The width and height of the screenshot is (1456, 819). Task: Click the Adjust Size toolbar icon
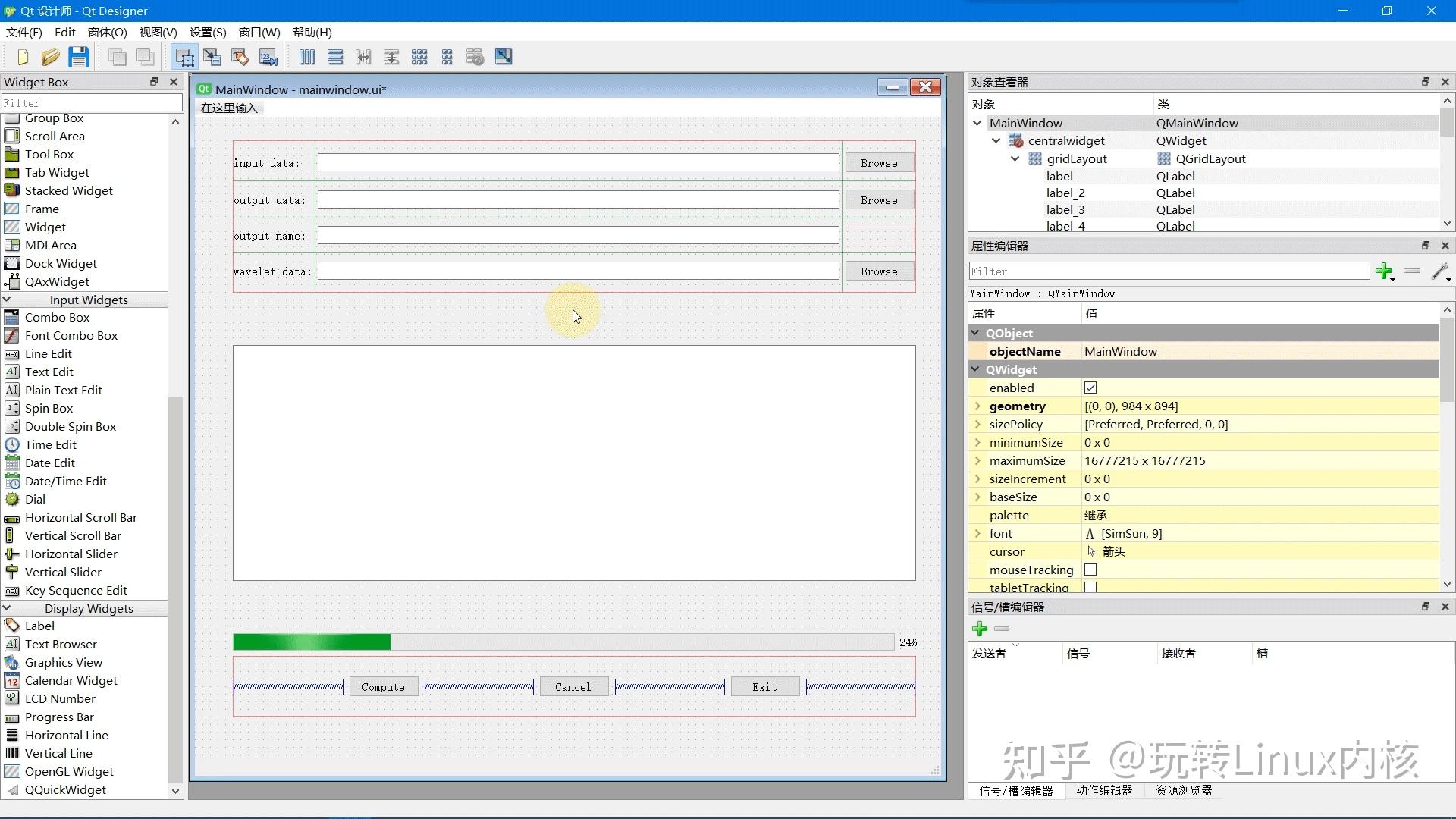pos(504,57)
